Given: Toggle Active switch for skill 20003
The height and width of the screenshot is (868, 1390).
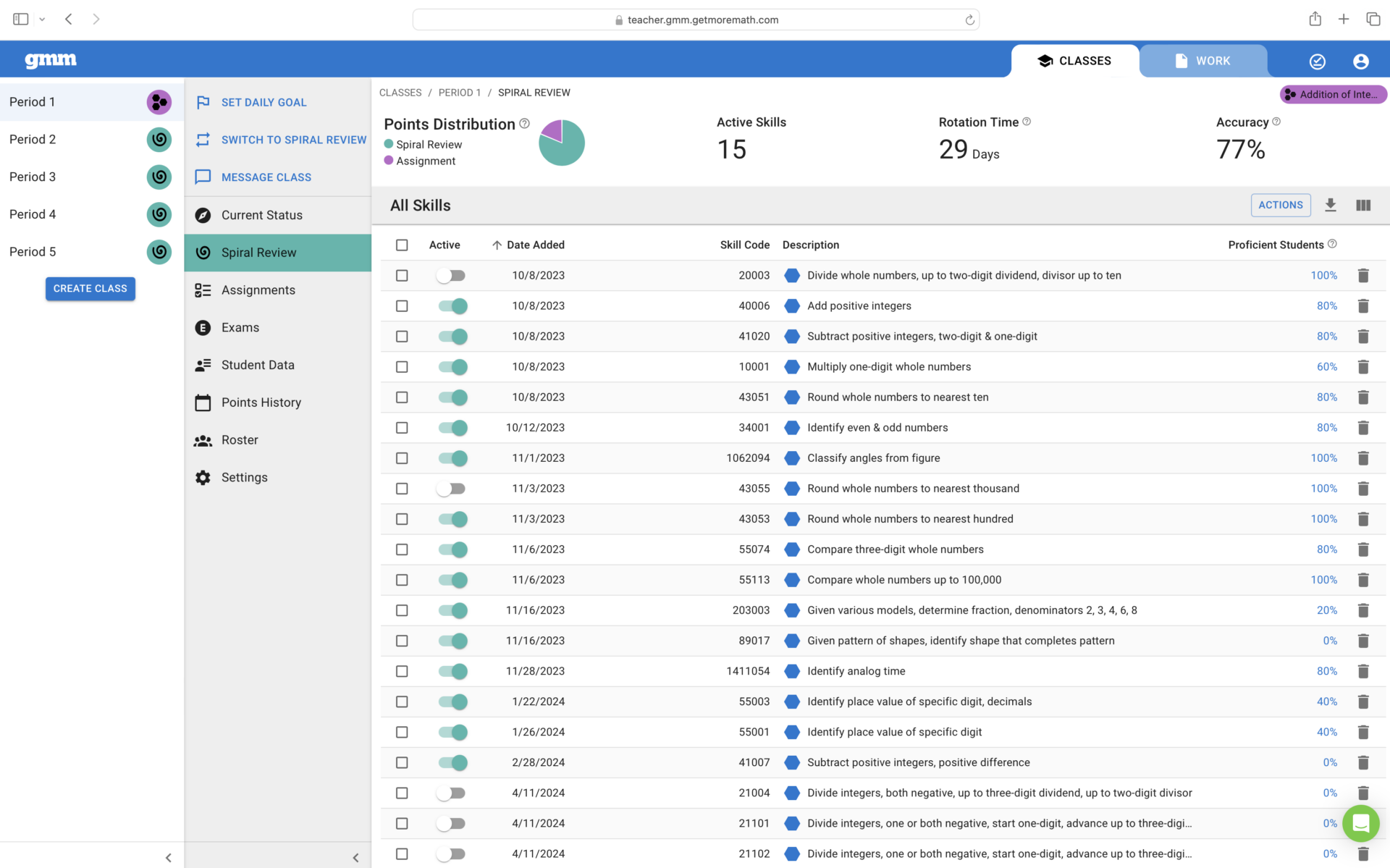Looking at the screenshot, I should coord(451,276).
